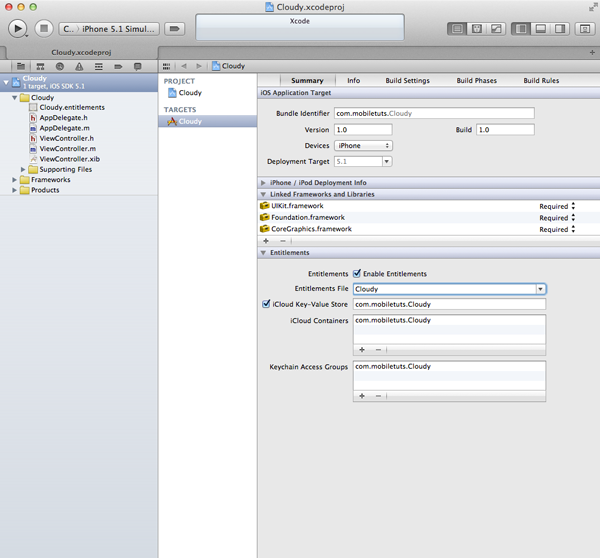Toggle the breakpoints button in toolbar
Screen dimensions: 600x558
click(x=174, y=29)
